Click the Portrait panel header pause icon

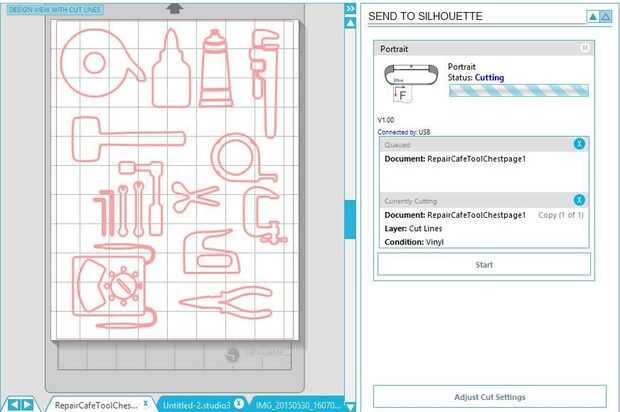(585, 48)
